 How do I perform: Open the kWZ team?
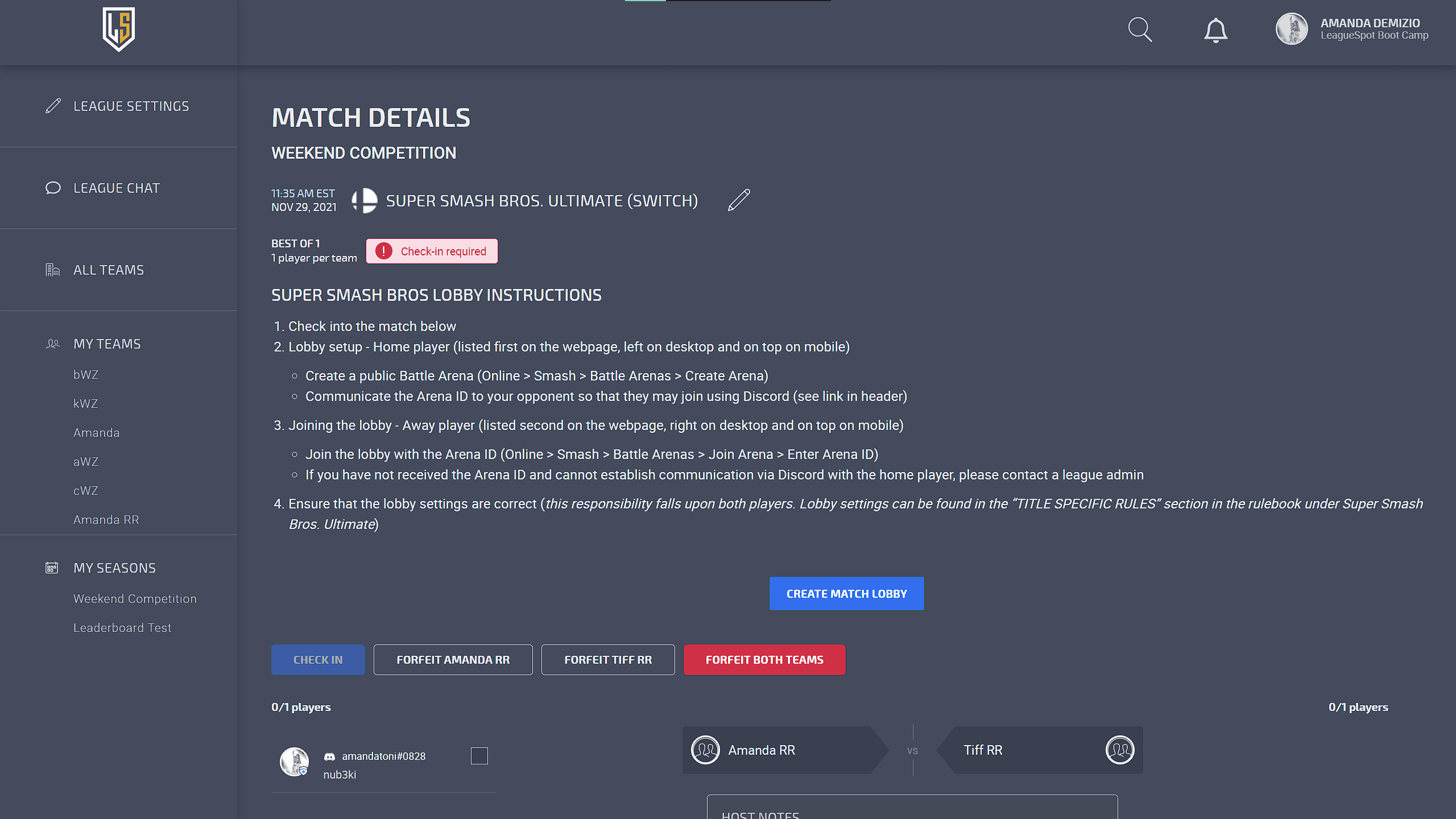coord(86,404)
